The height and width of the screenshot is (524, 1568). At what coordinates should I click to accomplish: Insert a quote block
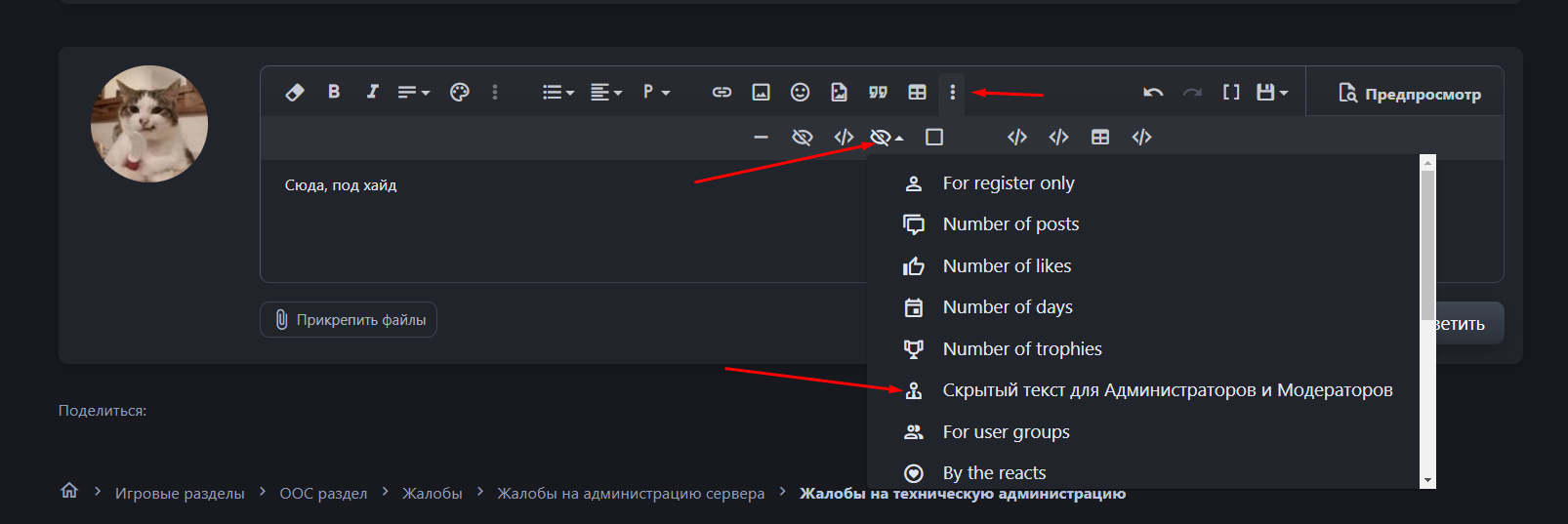[878, 92]
